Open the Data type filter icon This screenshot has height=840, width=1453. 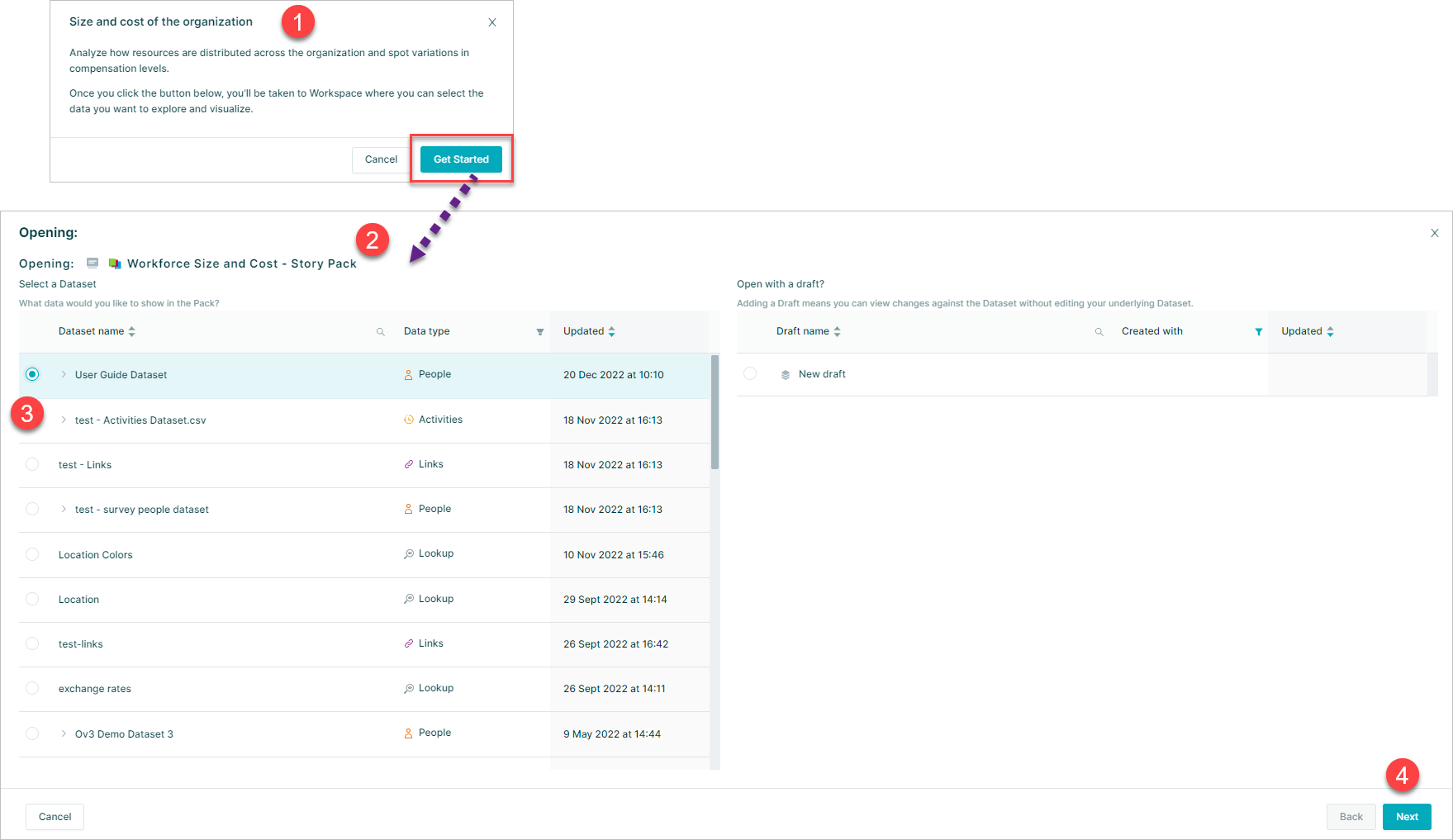click(540, 332)
